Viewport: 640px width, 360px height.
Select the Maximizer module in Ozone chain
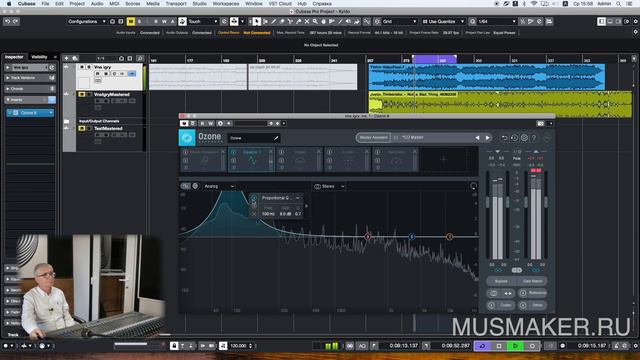[395, 160]
